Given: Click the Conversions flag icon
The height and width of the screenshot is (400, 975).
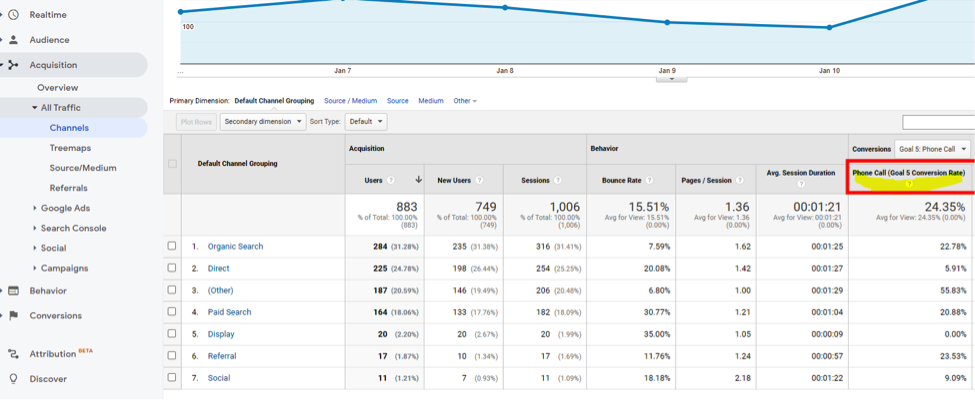Looking at the screenshot, I should click(14, 315).
